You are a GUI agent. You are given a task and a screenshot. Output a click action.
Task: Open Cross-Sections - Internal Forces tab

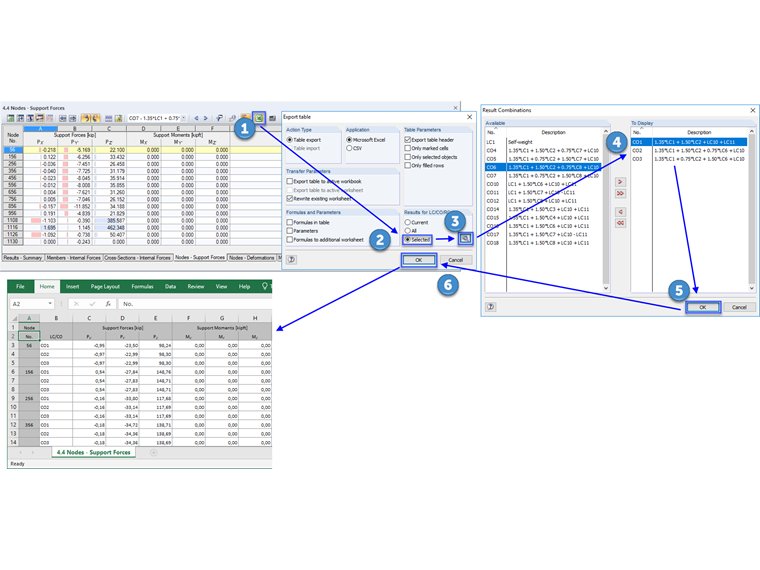pos(138,258)
